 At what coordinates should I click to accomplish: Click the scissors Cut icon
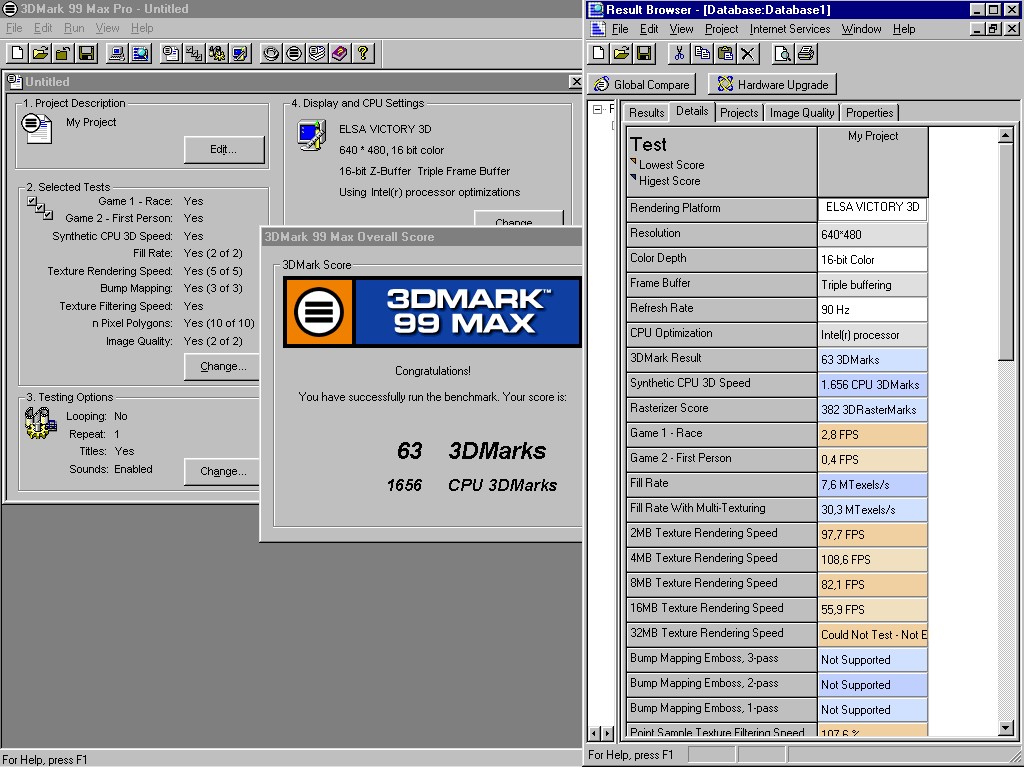coord(679,54)
